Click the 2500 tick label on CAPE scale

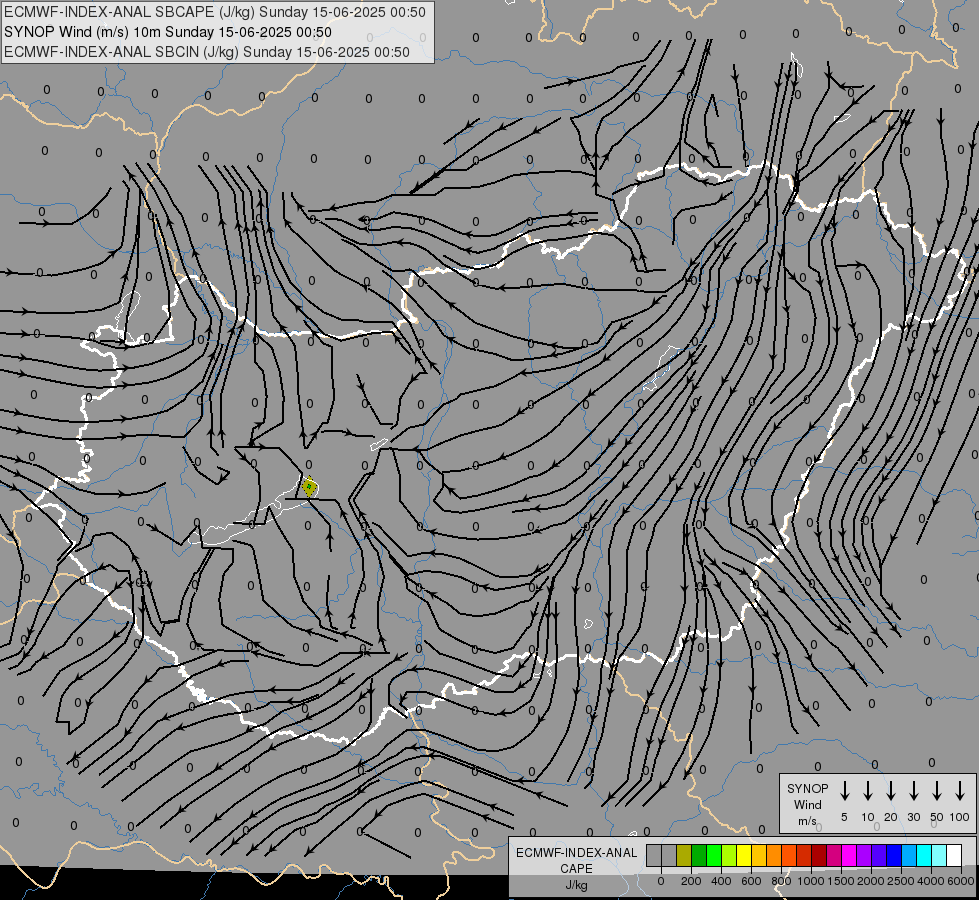point(901,881)
